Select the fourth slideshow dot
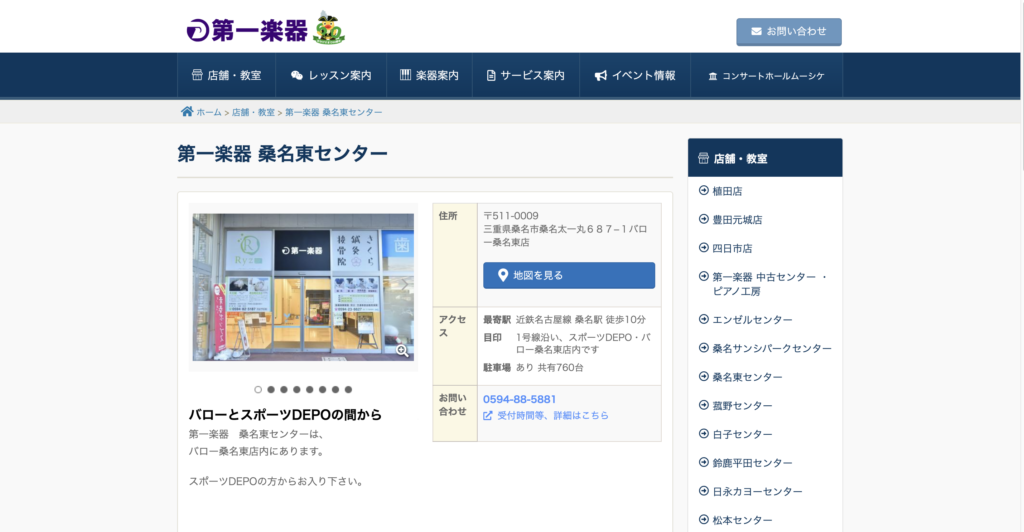 (296, 390)
